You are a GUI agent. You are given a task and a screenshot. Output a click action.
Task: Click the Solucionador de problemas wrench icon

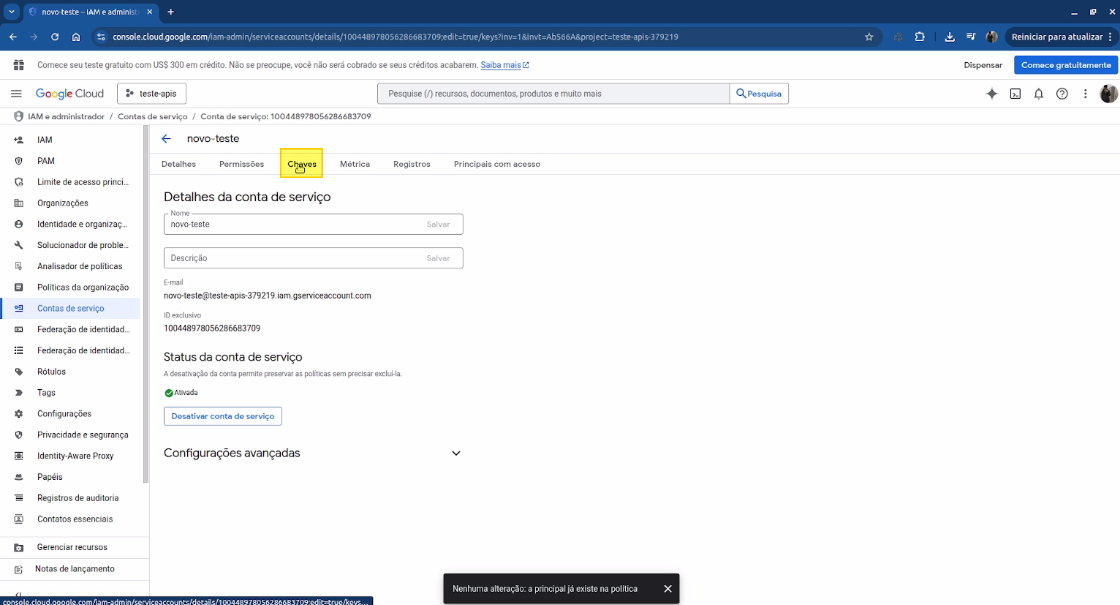pyautogui.click(x=19, y=245)
